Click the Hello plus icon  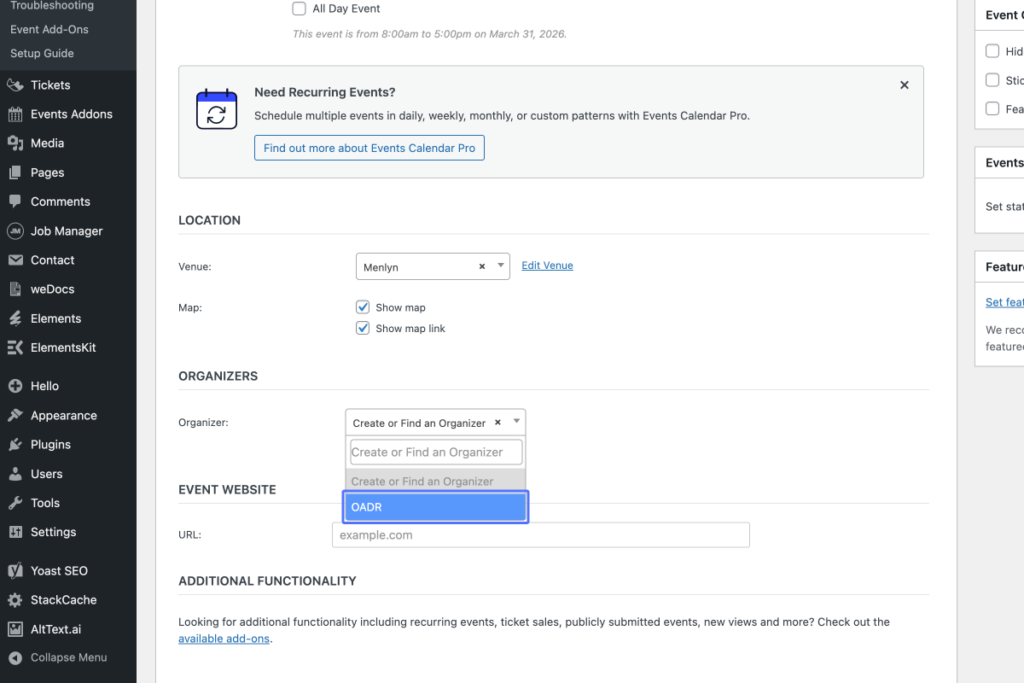[x=15, y=386]
